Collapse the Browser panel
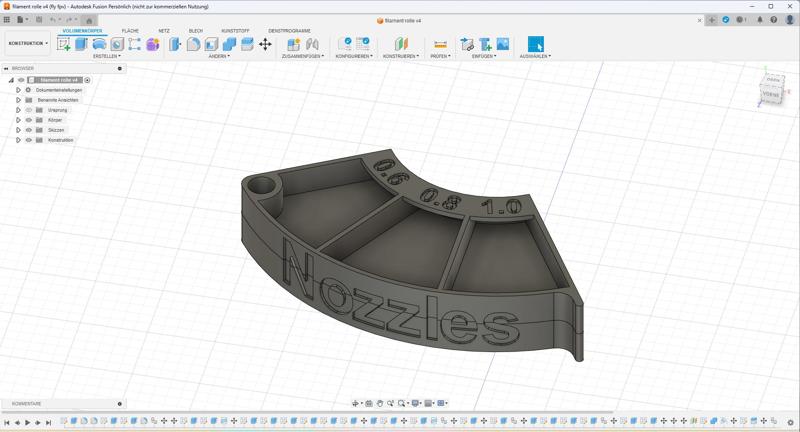Image resolution: width=800 pixels, height=432 pixels. coord(6,68)
